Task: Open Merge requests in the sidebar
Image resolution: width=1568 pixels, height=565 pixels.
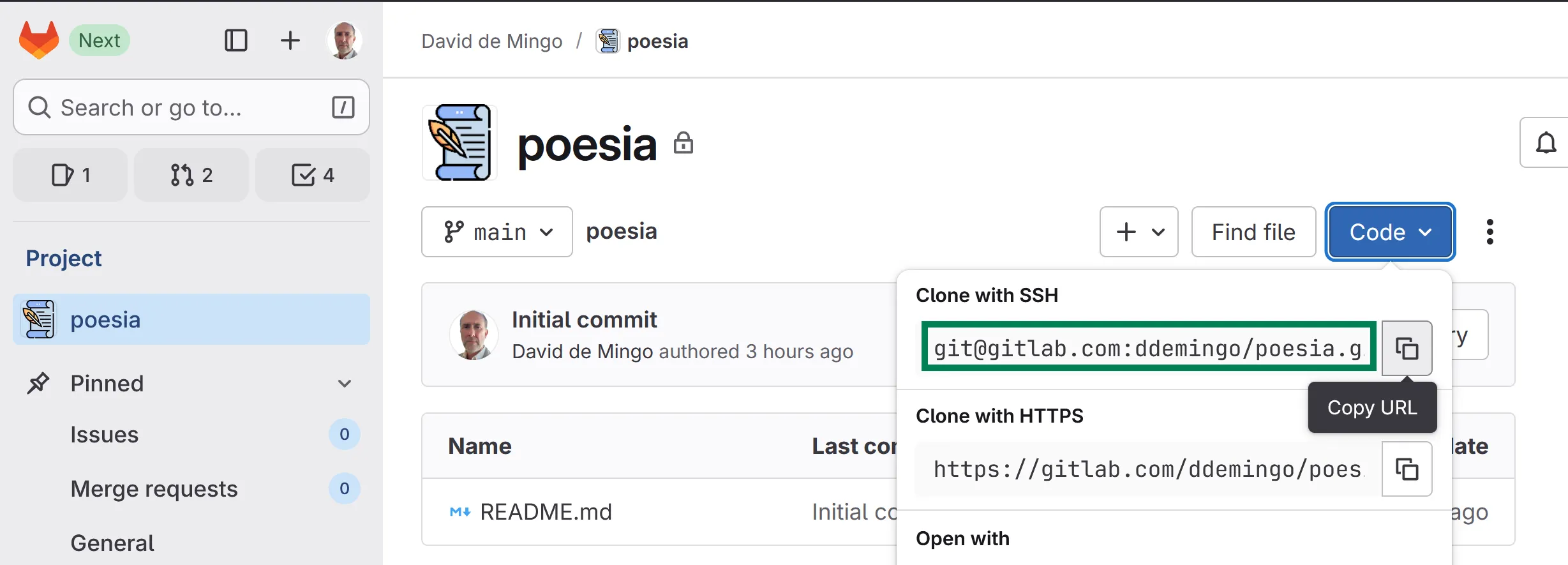Action: pos(154,489)
